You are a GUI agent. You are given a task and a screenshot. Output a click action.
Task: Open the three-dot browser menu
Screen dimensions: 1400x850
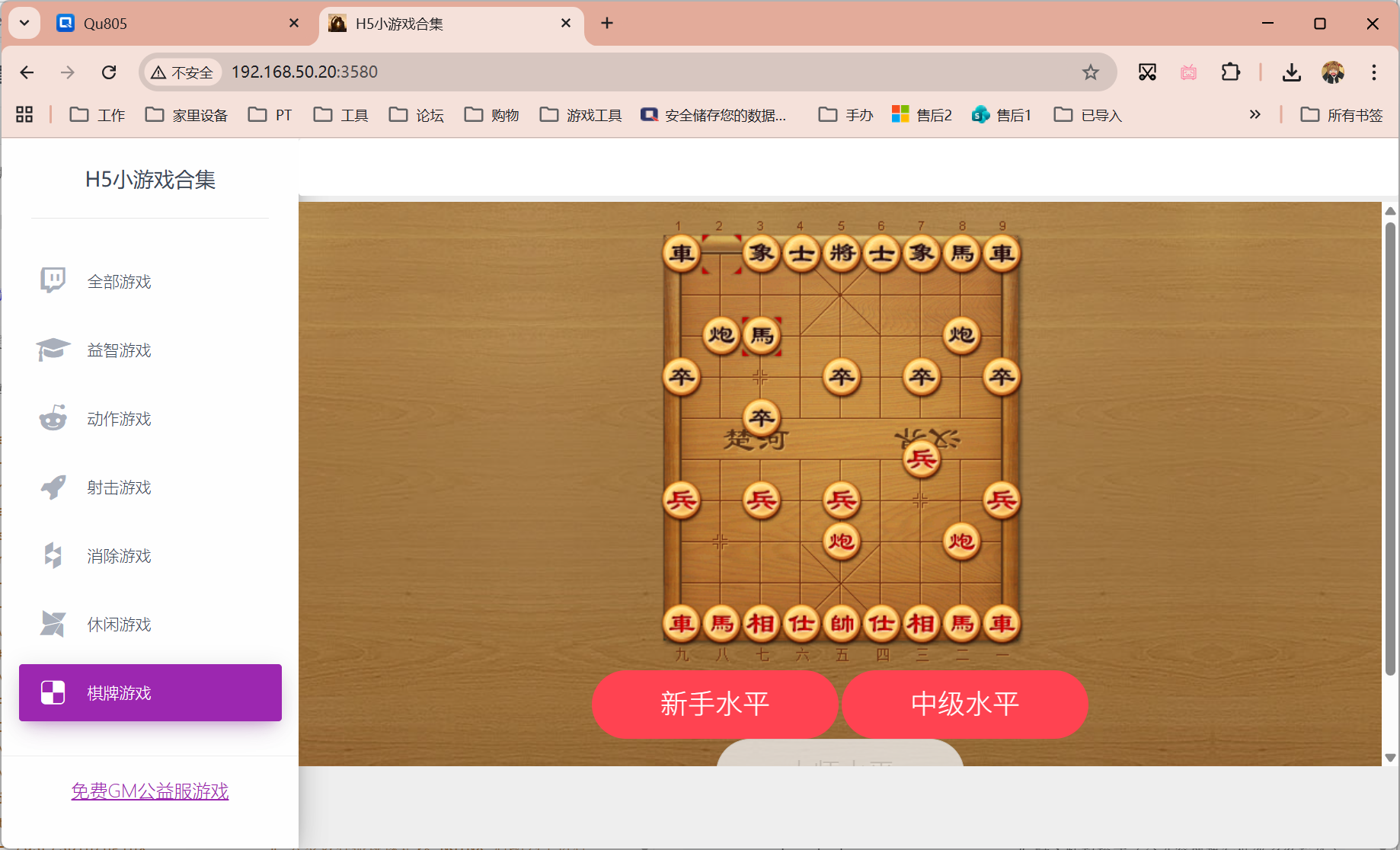coord(1373,72)
